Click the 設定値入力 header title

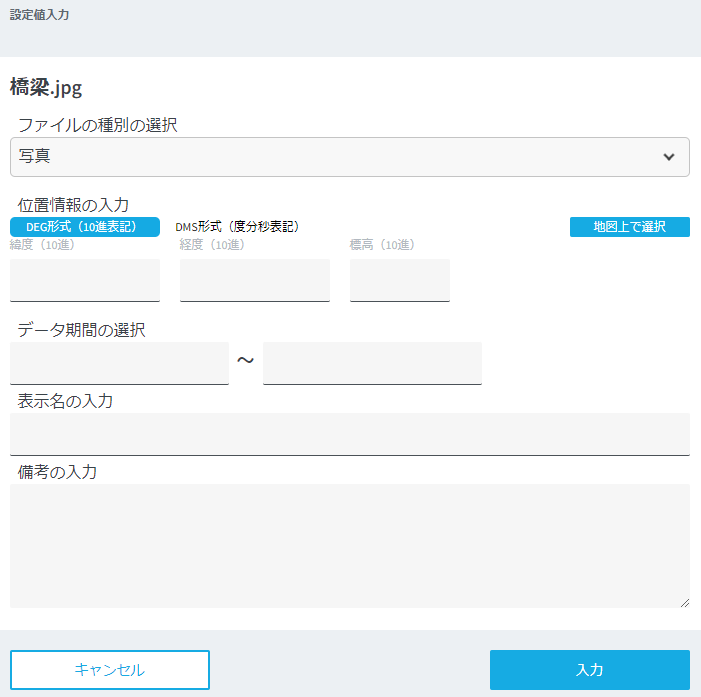click(x=40, y=15)
